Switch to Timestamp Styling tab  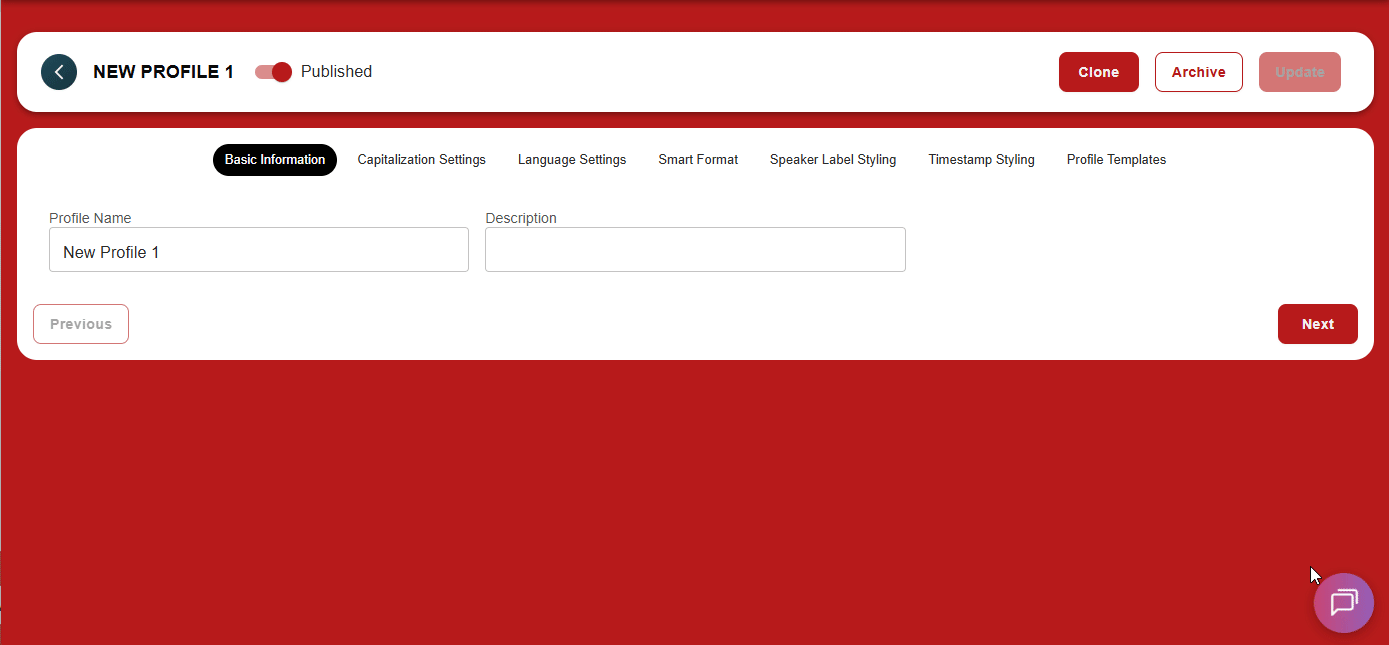coord(981,160)
